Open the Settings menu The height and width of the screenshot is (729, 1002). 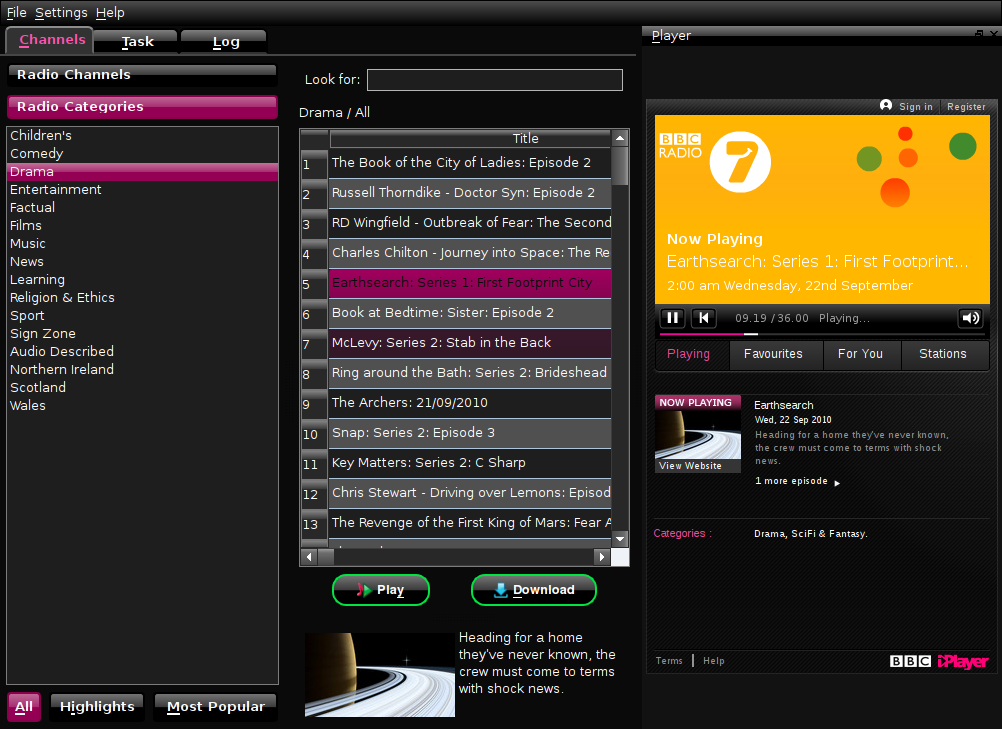(x=61, y=12)
